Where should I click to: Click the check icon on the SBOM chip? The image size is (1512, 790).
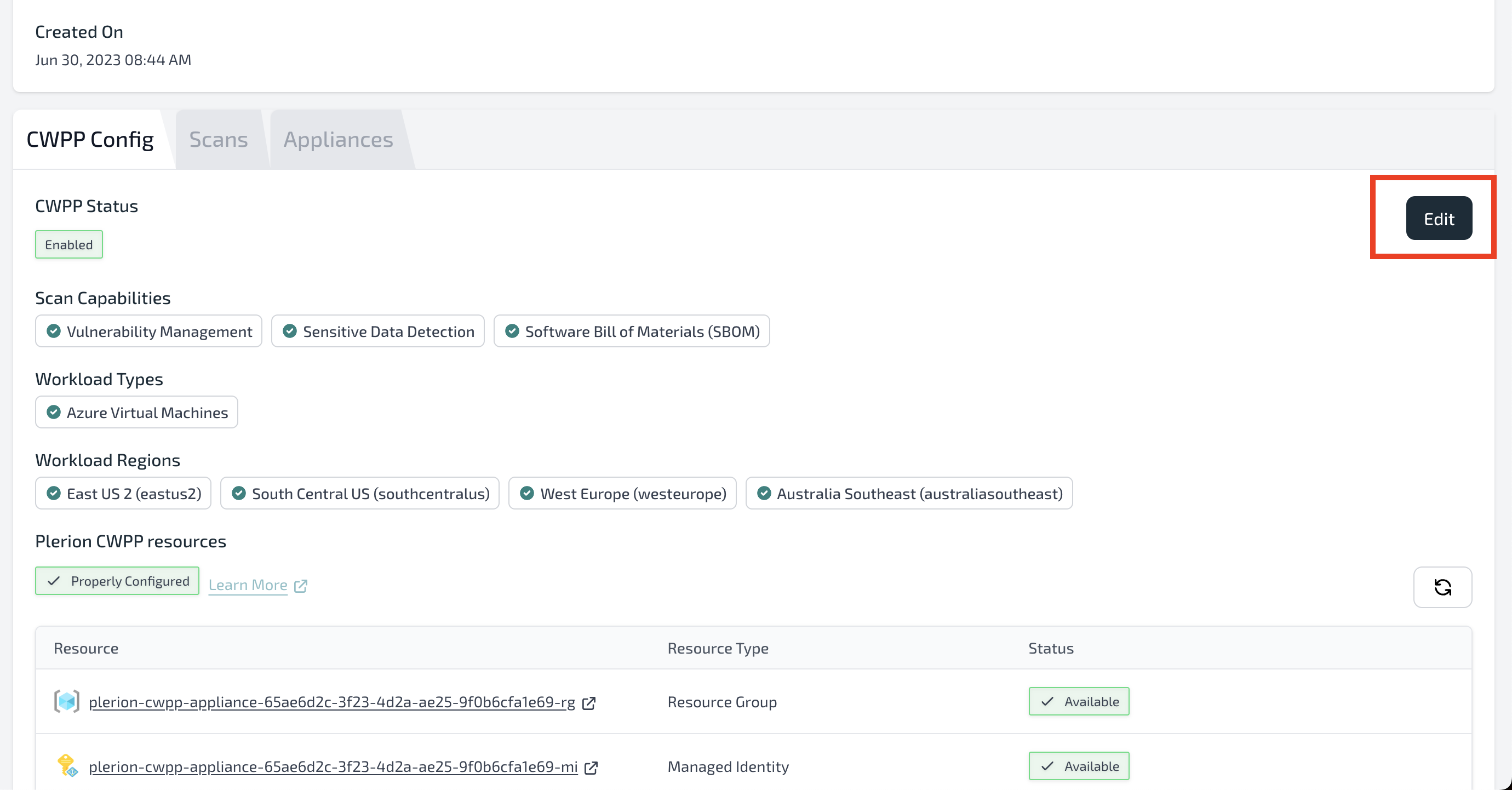[x=512, y=331]
